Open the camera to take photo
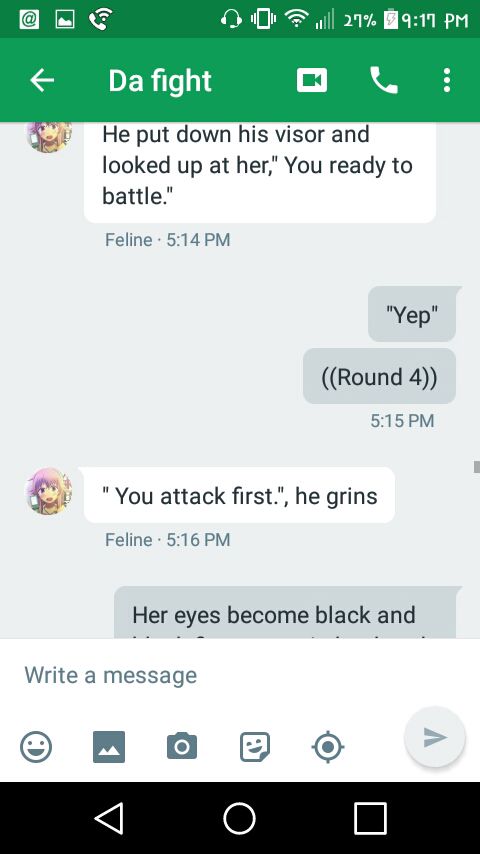The width and height of the screenshot is (480, 854). click(x=181, y=746)
